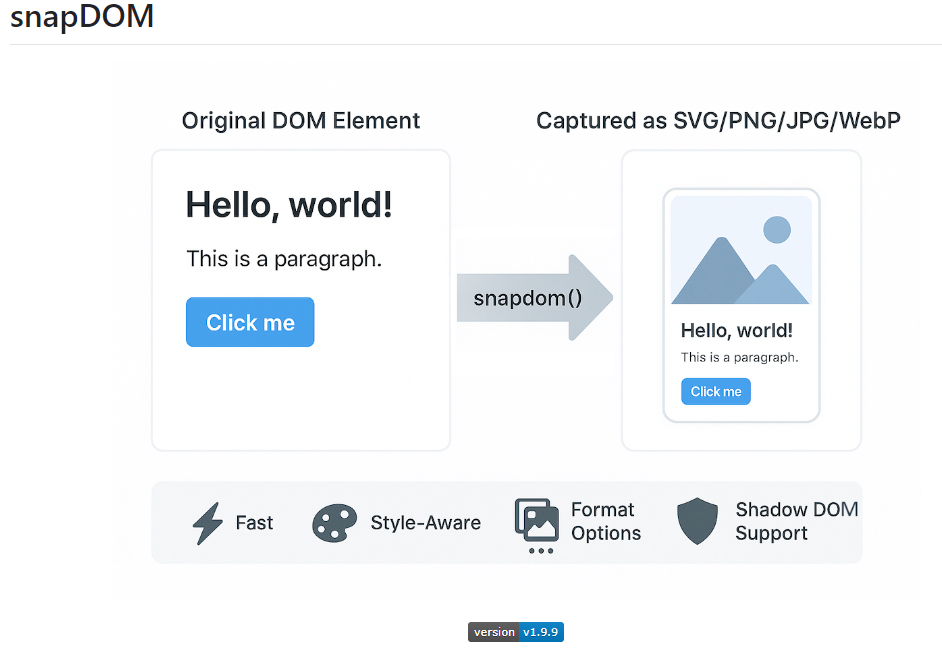Click the "Style-Aware" text label
Image resolution: width=942 pixels, height=658 pixels.
coord(425,523)
